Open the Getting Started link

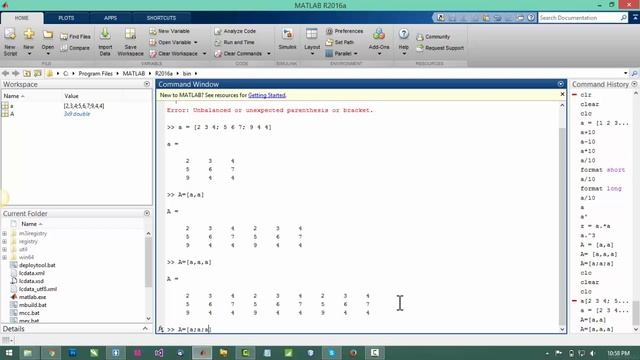267,95
